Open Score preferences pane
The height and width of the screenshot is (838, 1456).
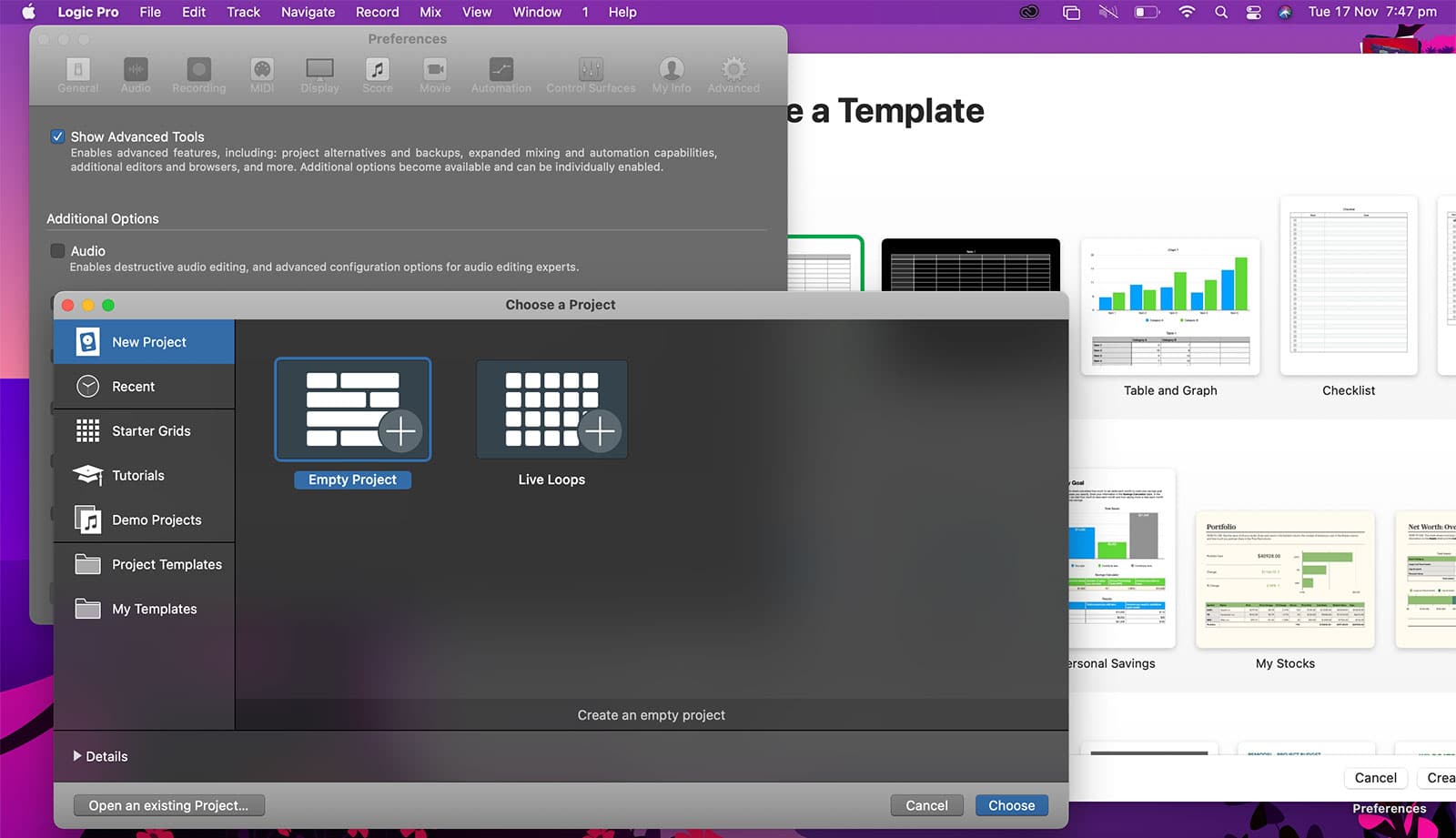(x=377, y=76)
